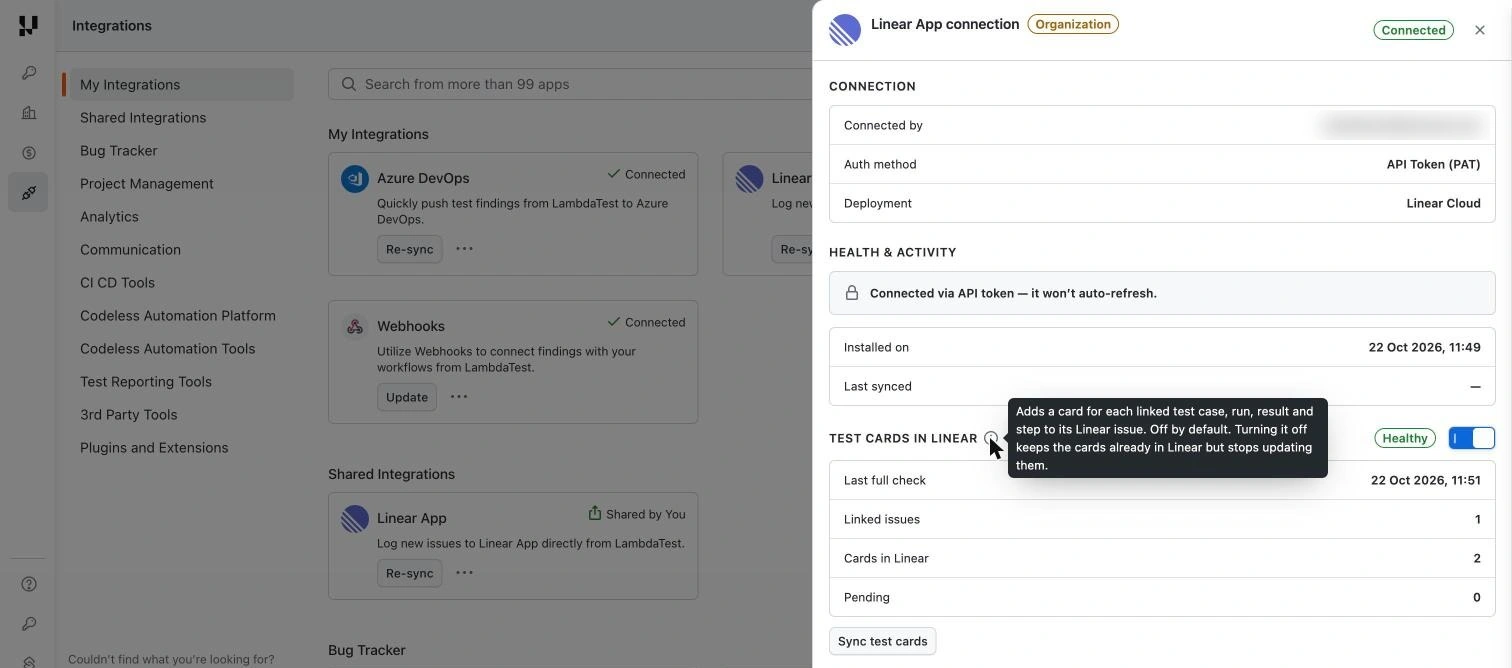Click the Integrations page title
The image size is (1512, 668).
[x=112, y=26]
